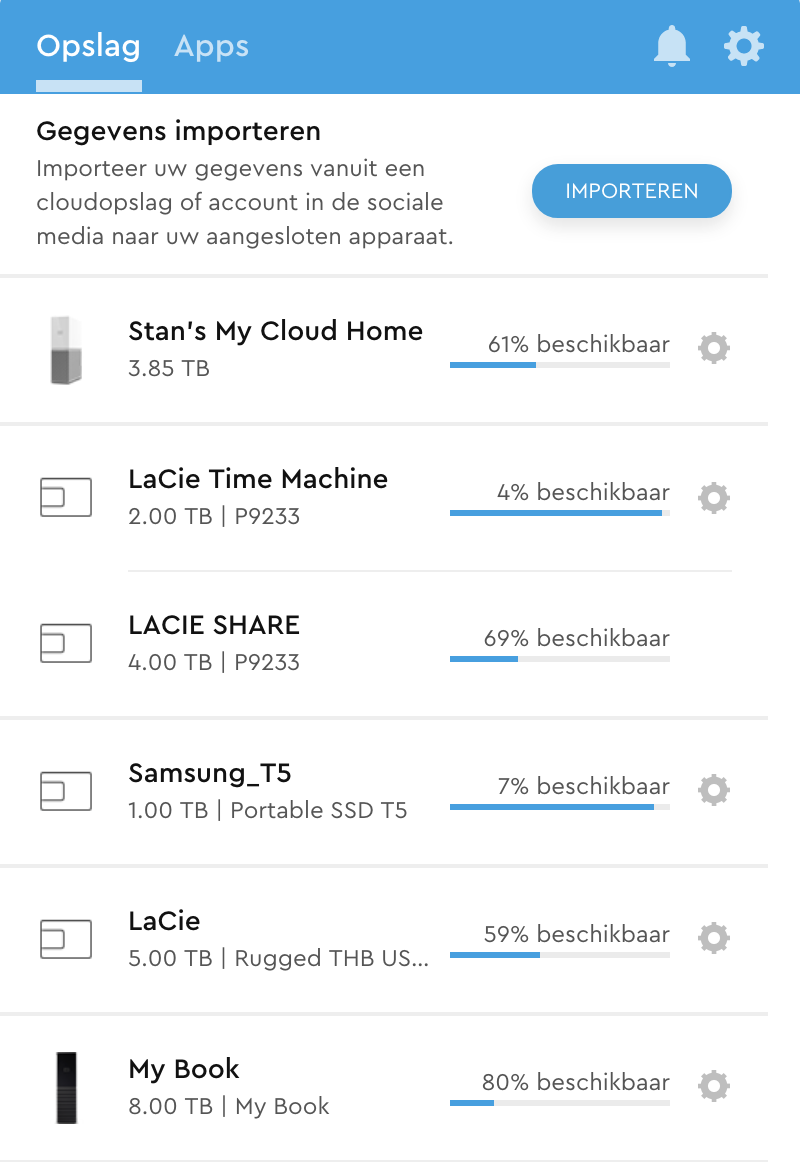
Task: Open My Book drive settings gear
Action: pyautogui.click(x=714, y=1085)
